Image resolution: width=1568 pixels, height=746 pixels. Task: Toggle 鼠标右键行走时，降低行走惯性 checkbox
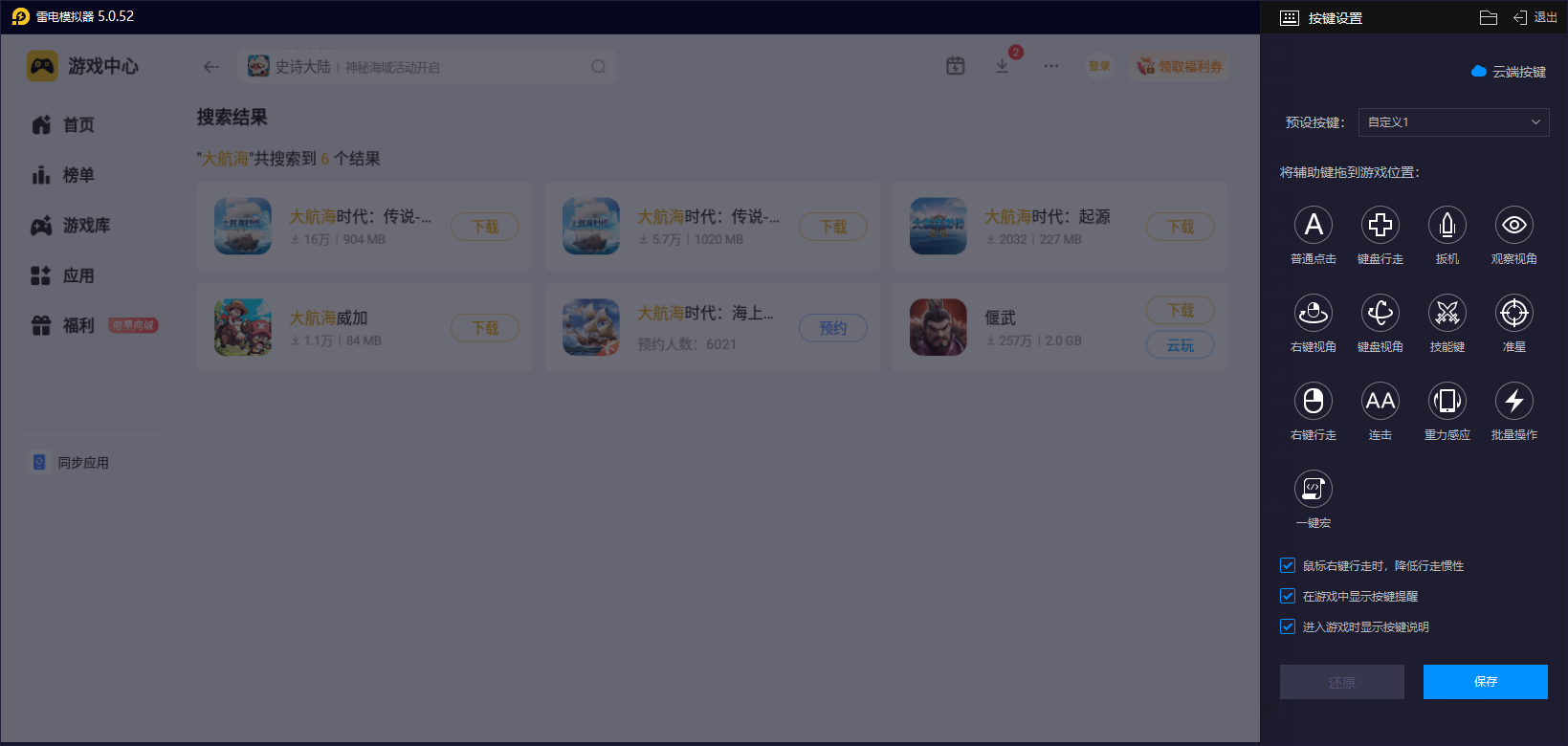click(x=1288, y=565)
